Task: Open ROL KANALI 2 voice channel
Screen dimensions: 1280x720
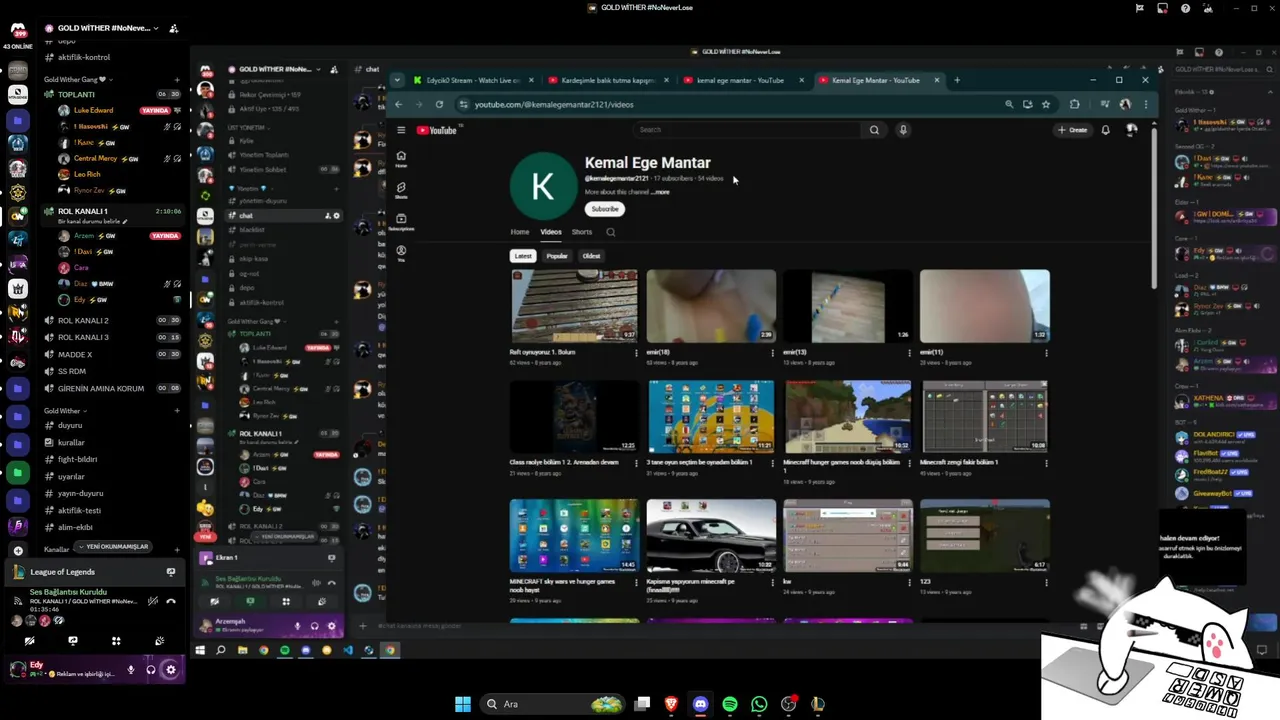Action: coord(113,320)
